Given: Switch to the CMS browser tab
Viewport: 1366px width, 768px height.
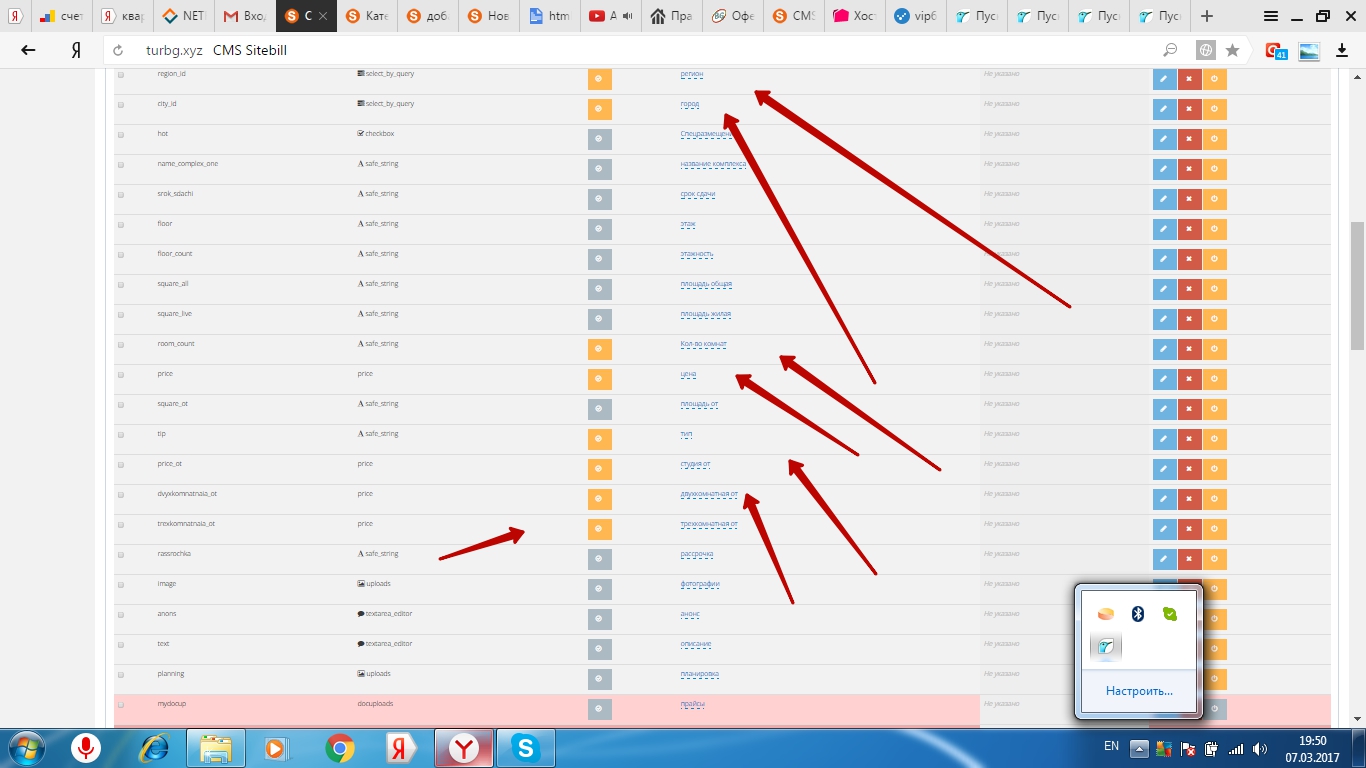Looking at the screenshot, I should [x=792, y=16].
